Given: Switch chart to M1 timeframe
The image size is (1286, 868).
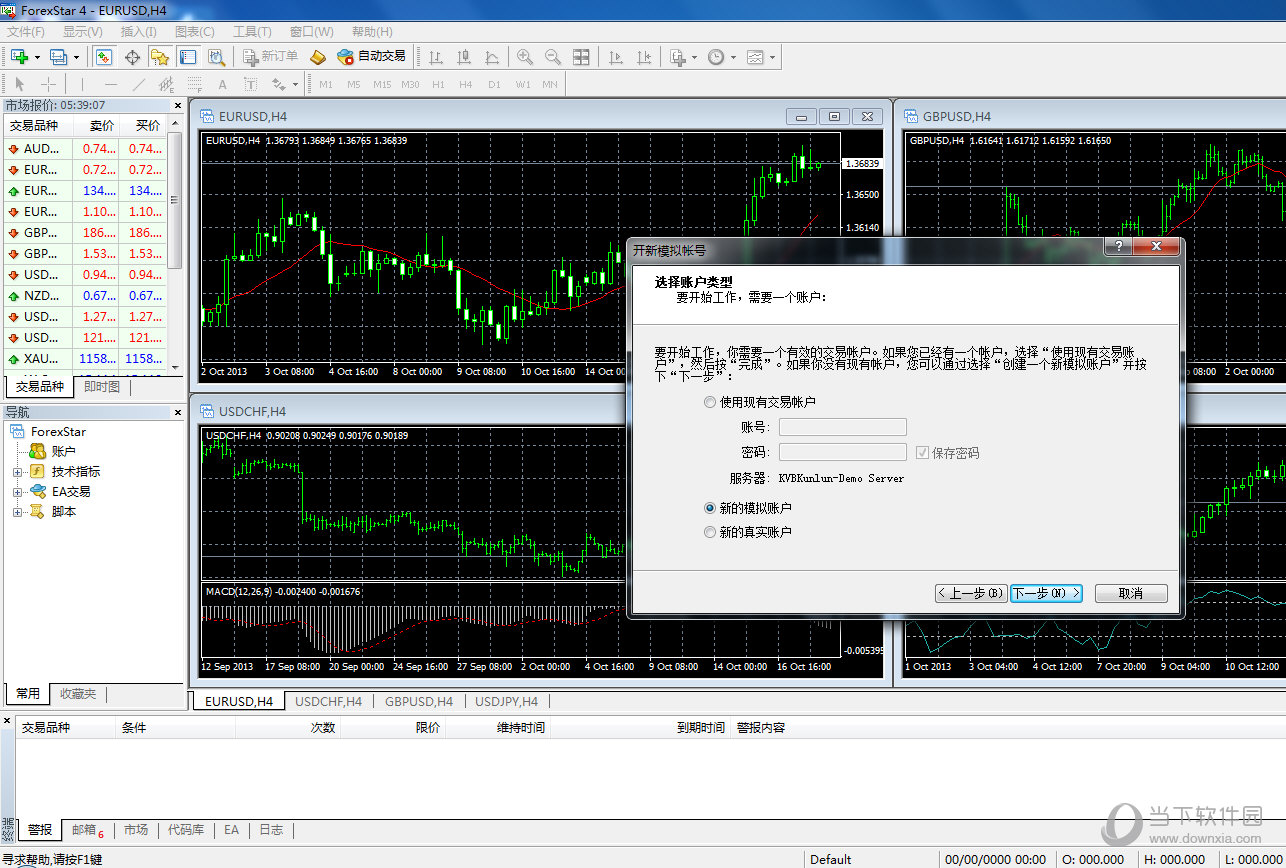Looking at the screenshot, I should pos(326,84).
